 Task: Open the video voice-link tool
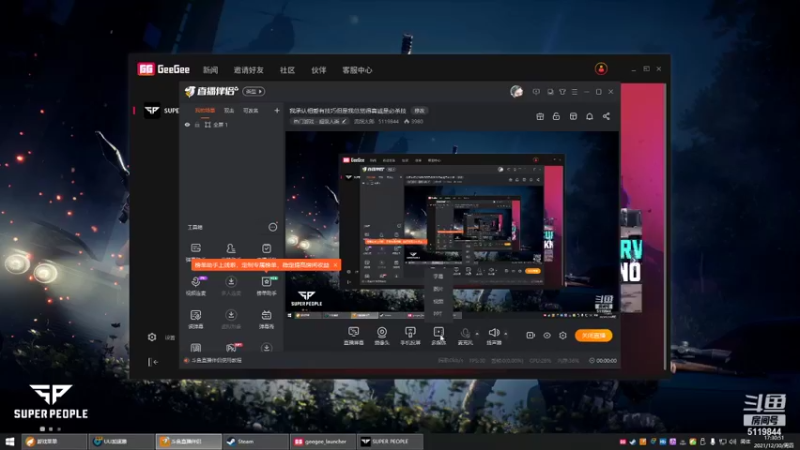[x=196, y=285]
